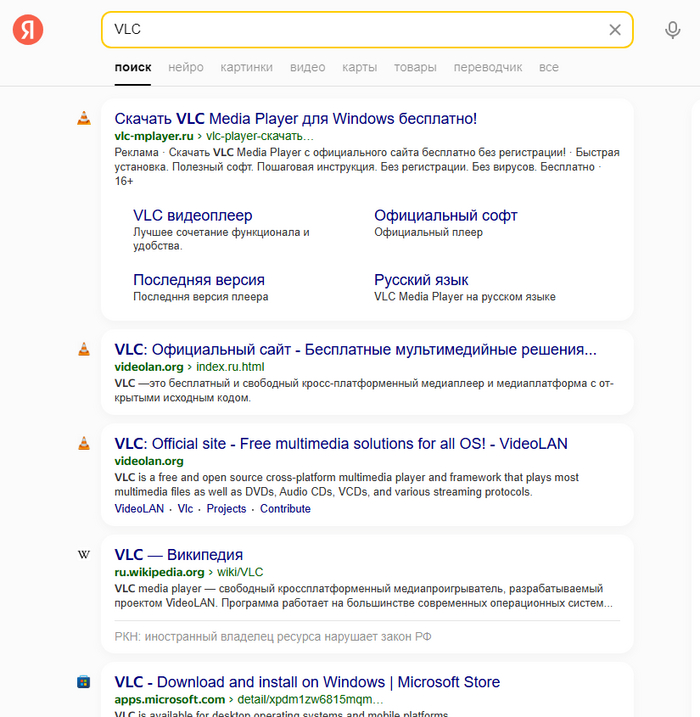Open the видео tab
Viewport: 700px width, 717px height.
307,67
